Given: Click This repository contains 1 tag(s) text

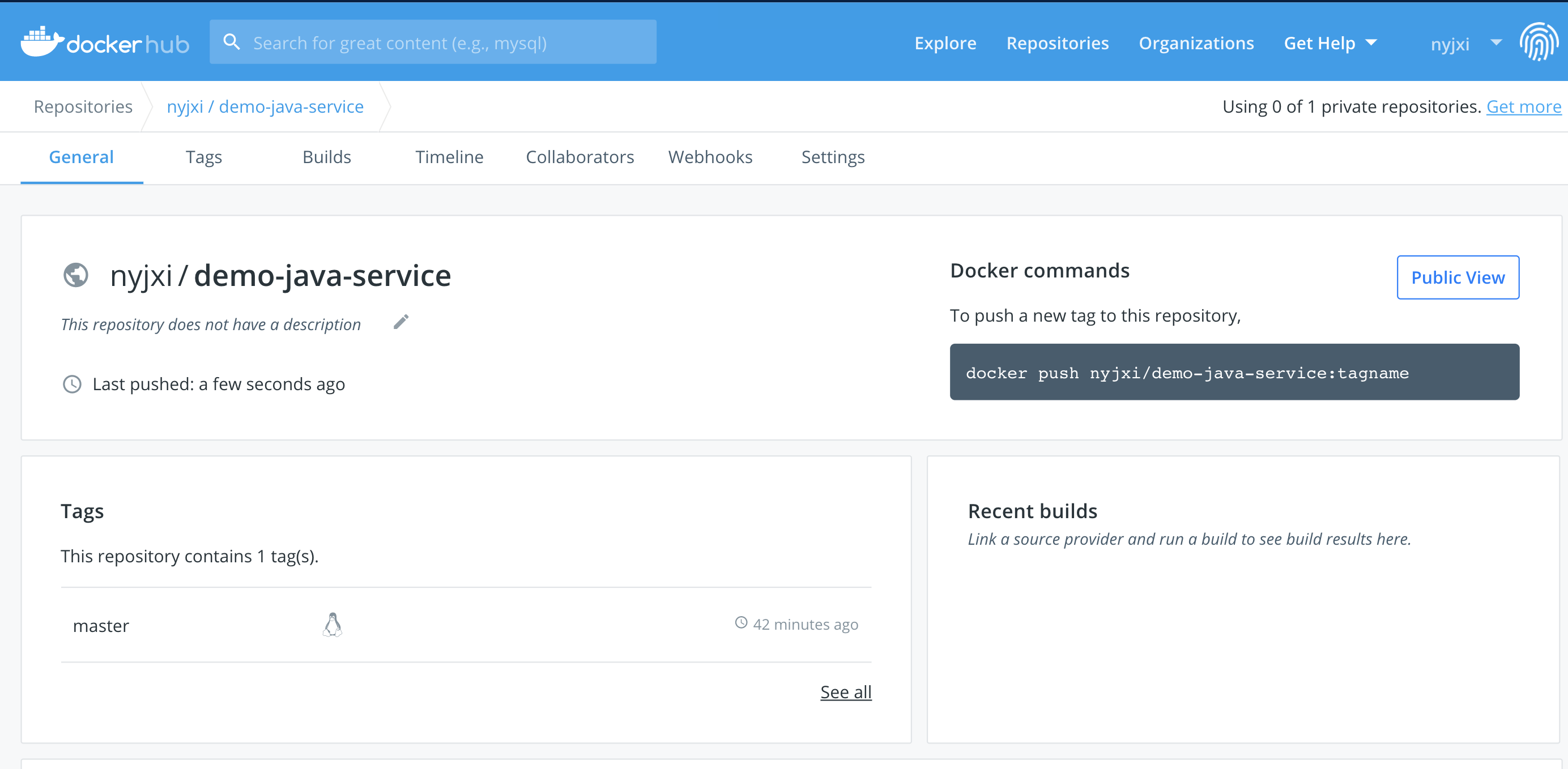Looking at the screenshot, I should [189, 556].
